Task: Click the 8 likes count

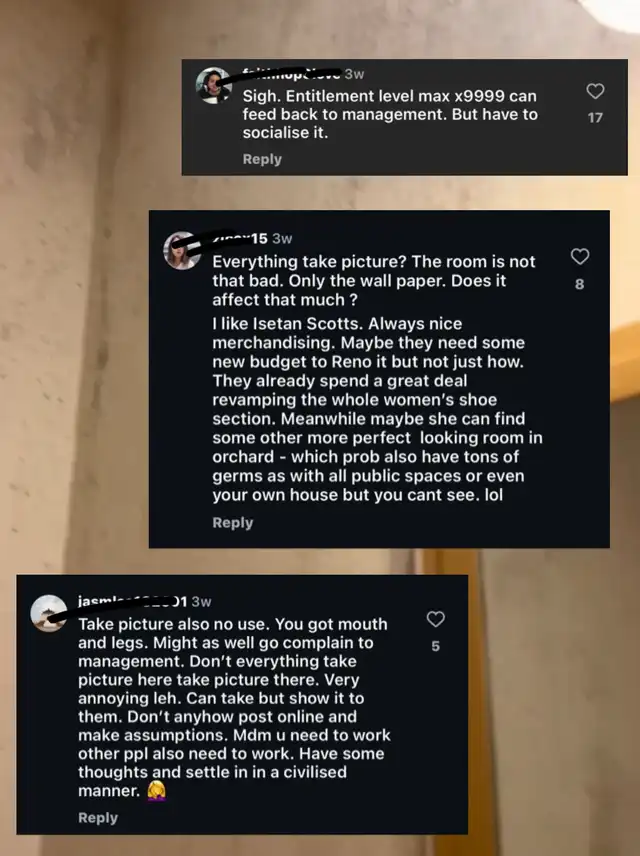Action: 579,283
